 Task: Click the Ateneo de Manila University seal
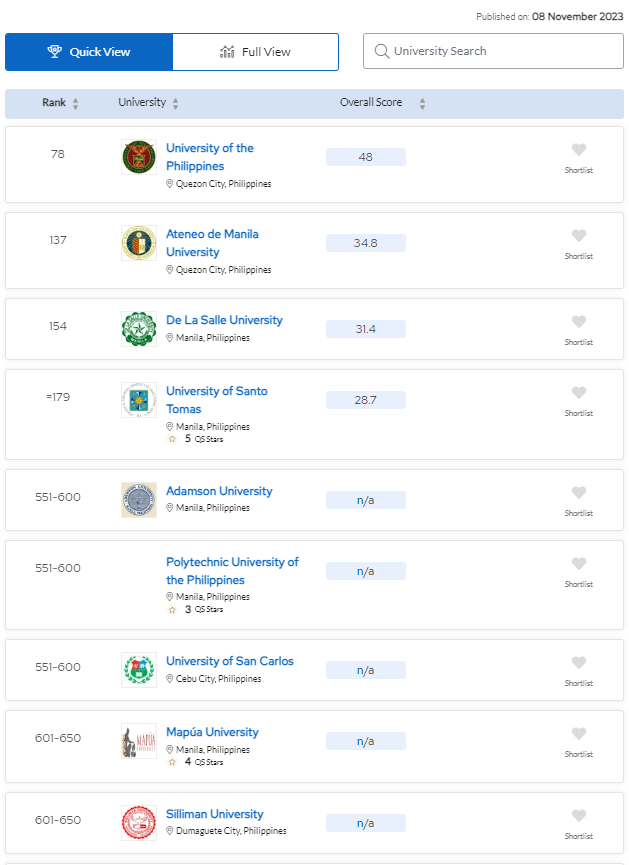139,242
